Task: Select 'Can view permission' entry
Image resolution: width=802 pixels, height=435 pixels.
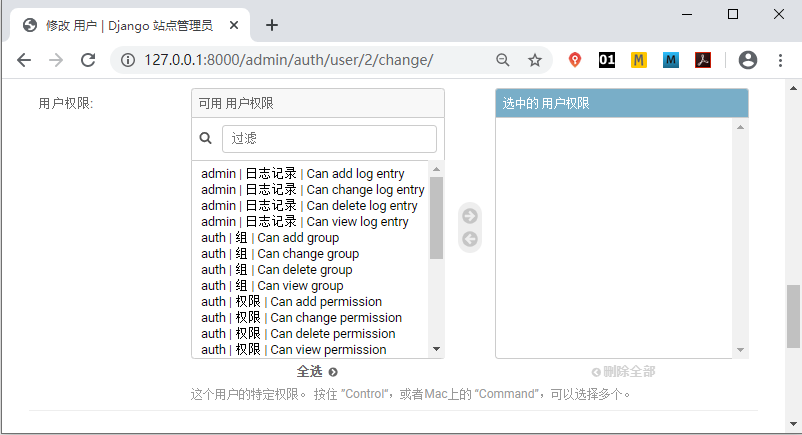Action: [x=310, y=350]
